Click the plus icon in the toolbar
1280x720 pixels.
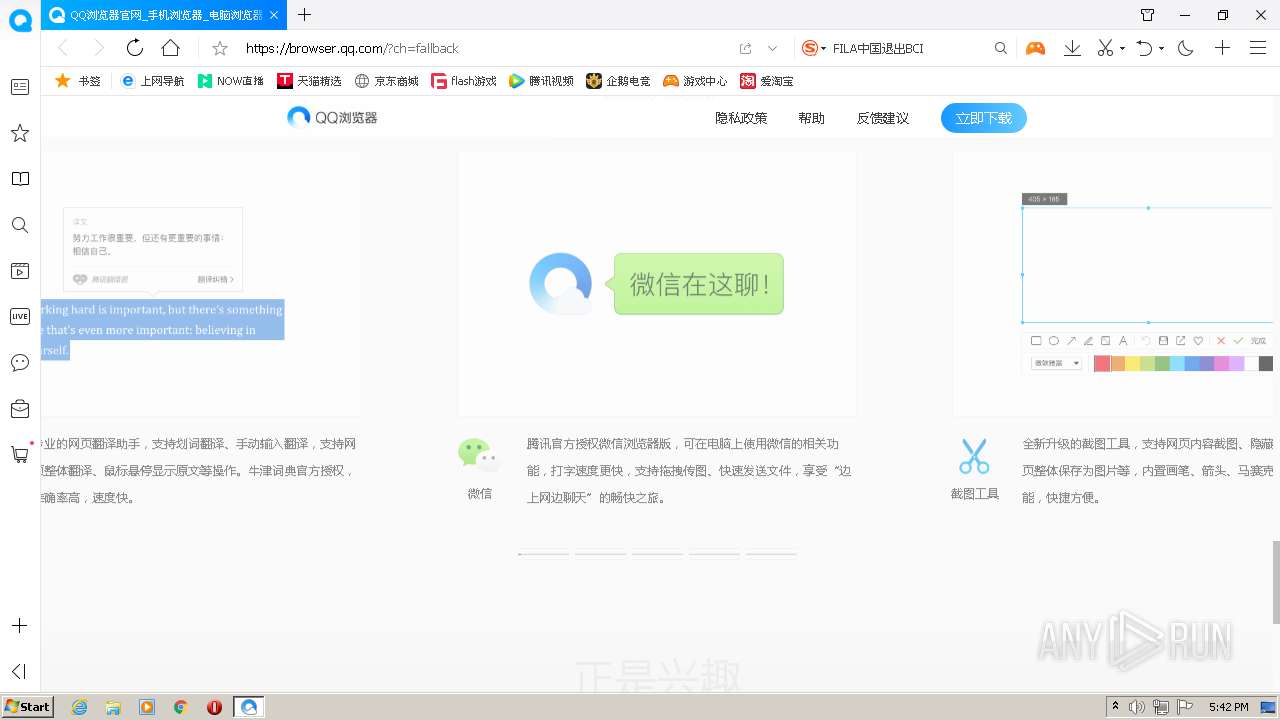click(x=1222, y=48)
